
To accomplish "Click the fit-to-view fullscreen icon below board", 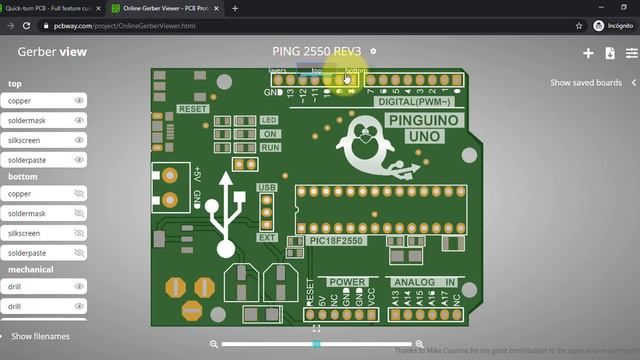I will [x=316, y=328].
